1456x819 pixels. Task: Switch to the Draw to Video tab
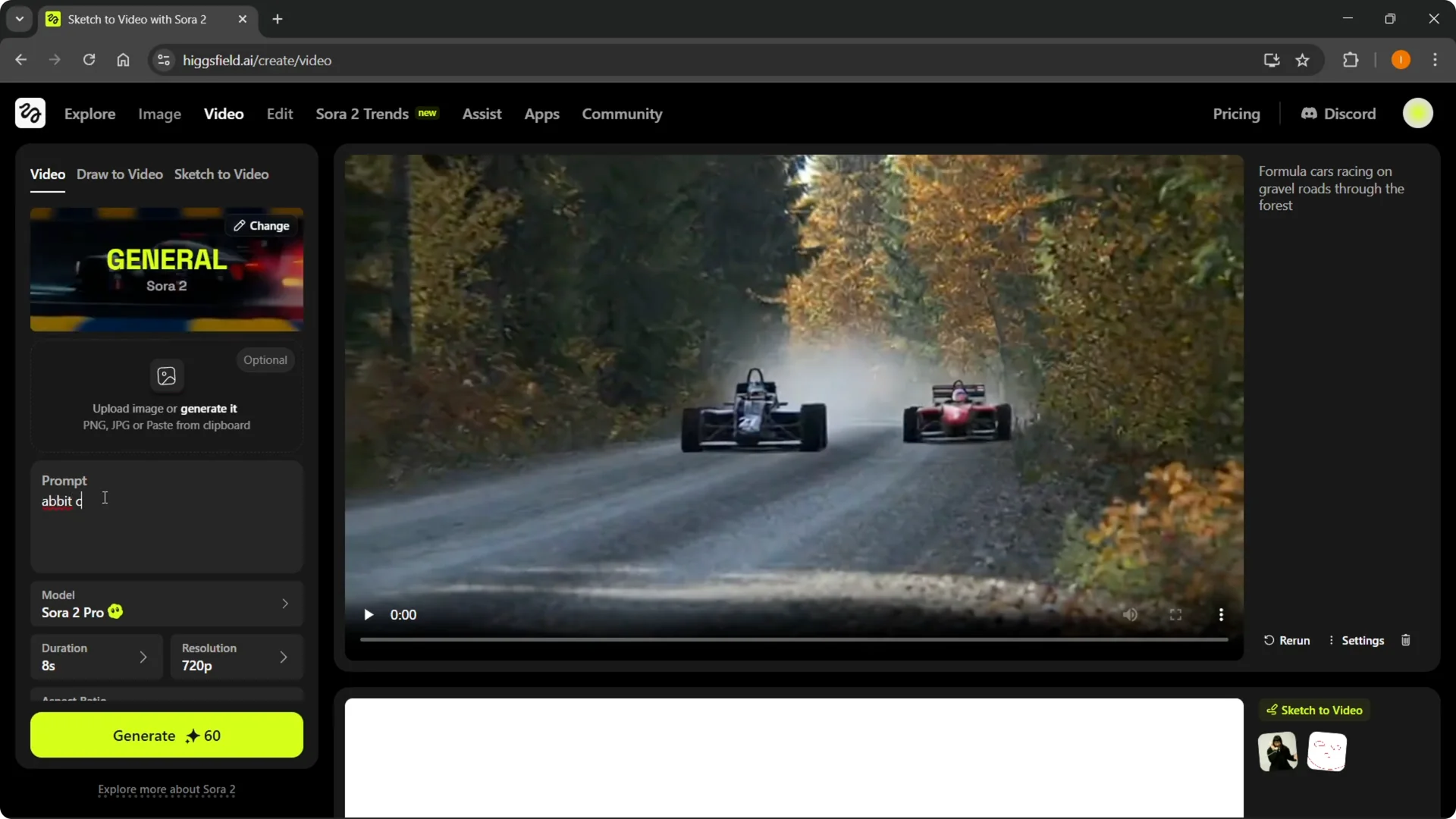119,174
